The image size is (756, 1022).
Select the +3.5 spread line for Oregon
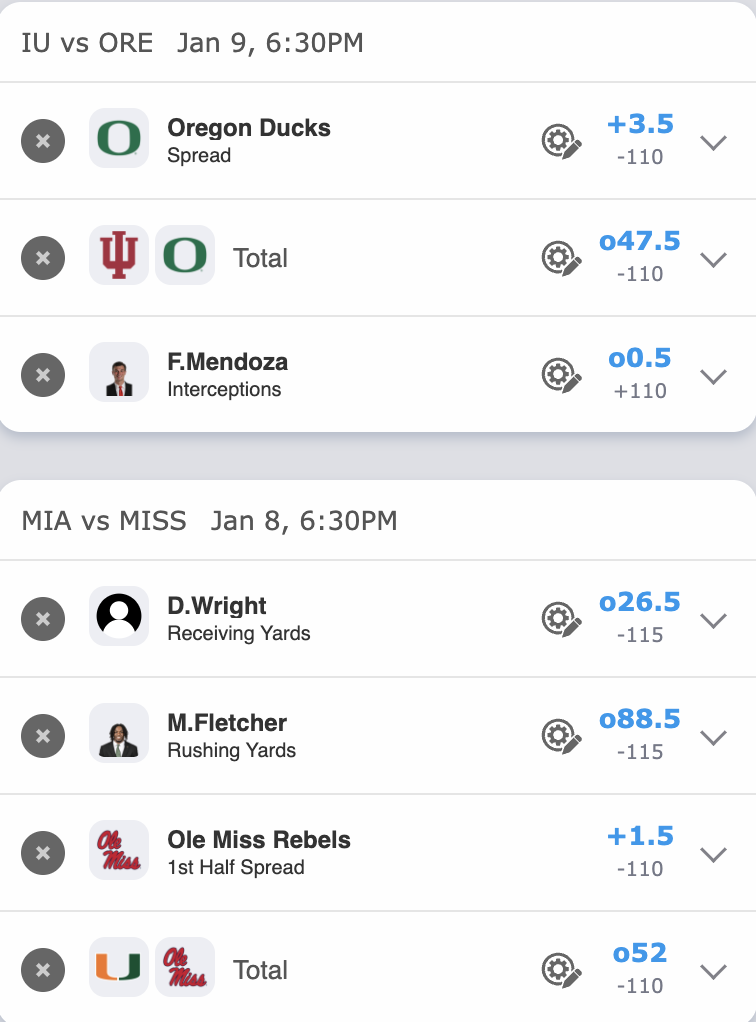point(640,123)
